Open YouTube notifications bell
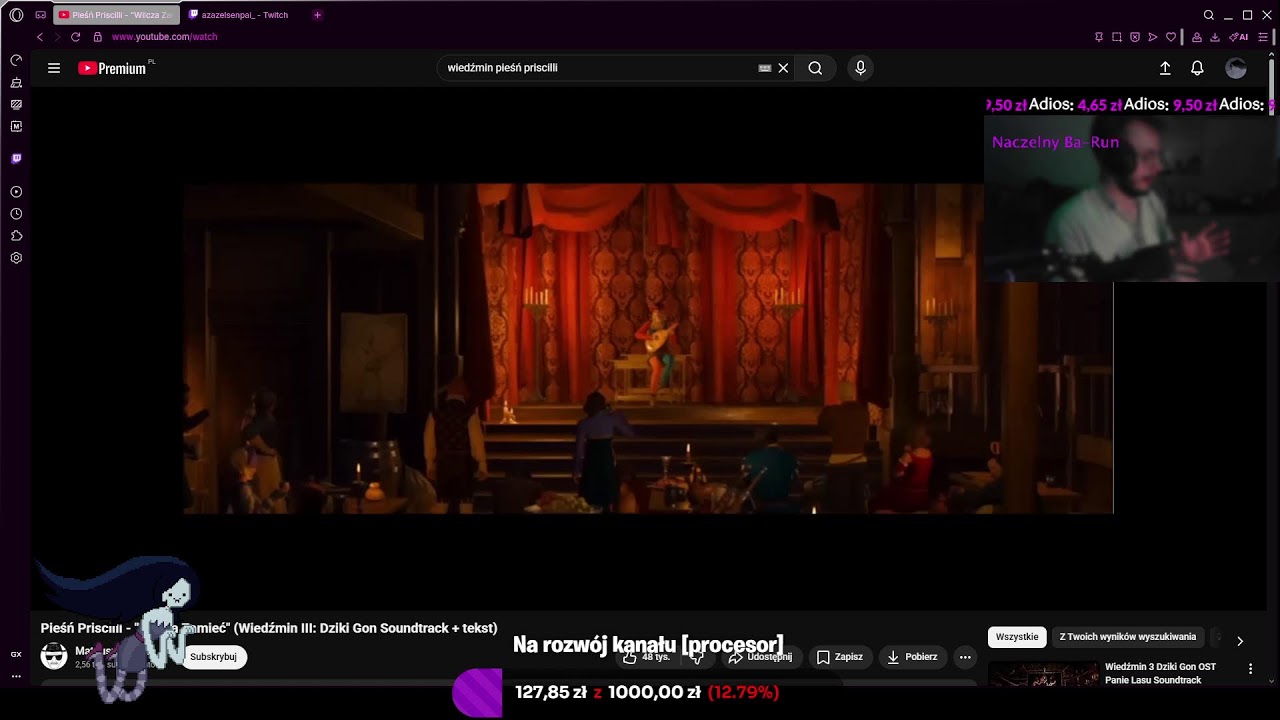The height and width of the screenshot is (720, 1280). click(x=1197, y=68)
